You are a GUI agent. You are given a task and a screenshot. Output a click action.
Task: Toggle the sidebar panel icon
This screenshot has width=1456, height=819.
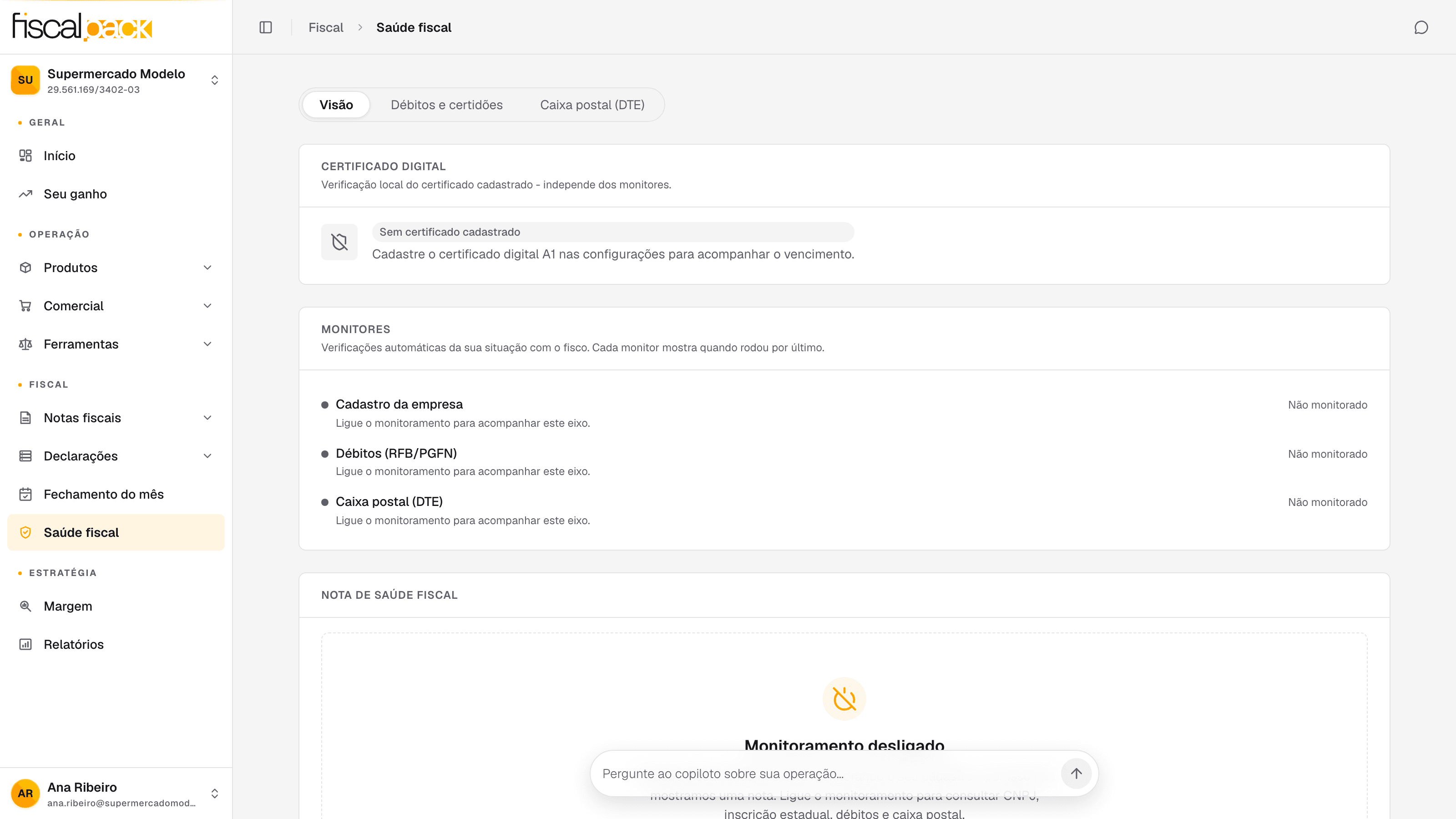coord(266,27)
